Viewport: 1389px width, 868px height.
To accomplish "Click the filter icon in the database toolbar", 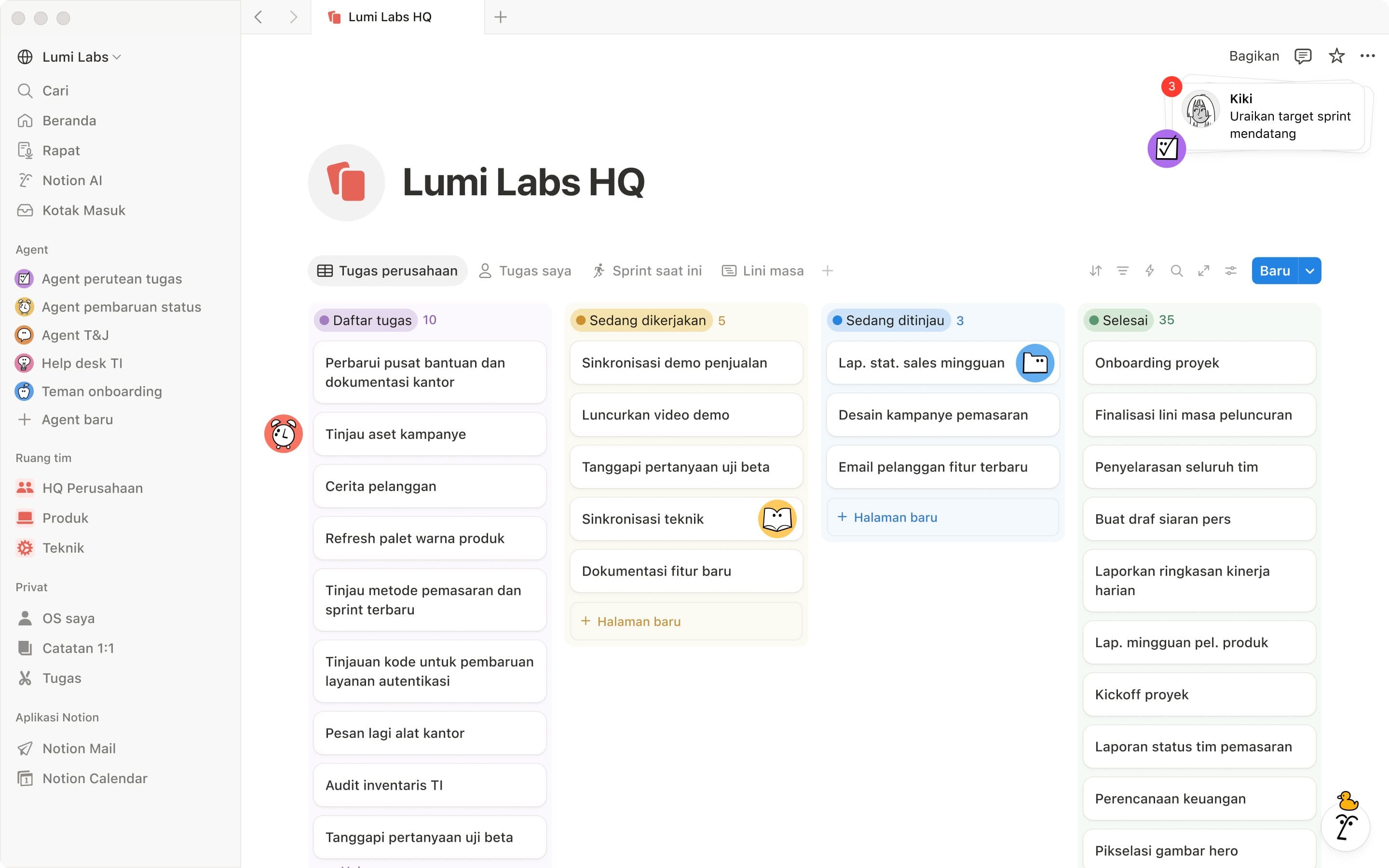I will tap(1122, 271).
